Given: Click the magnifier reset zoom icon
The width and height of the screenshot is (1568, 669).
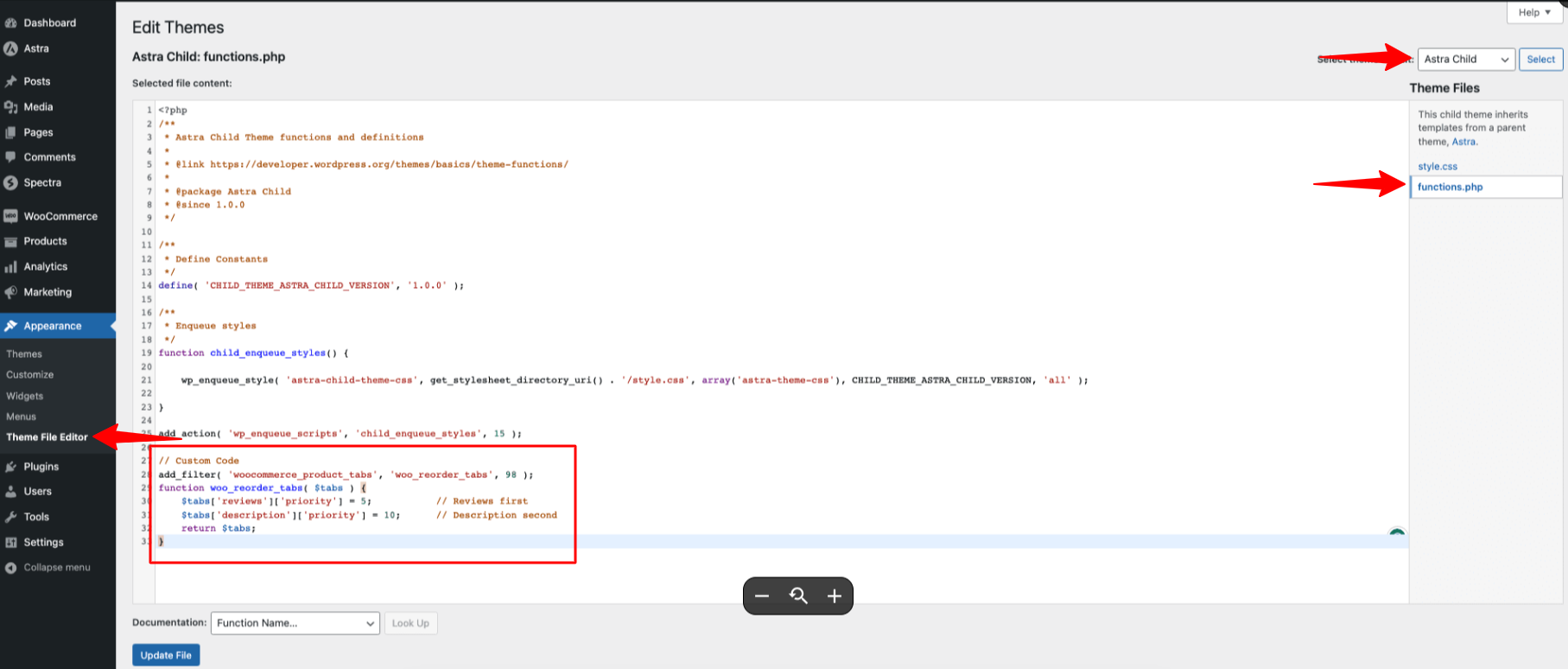Looking at the screenshot, I should pyautogui.click(x=798, y=596).
